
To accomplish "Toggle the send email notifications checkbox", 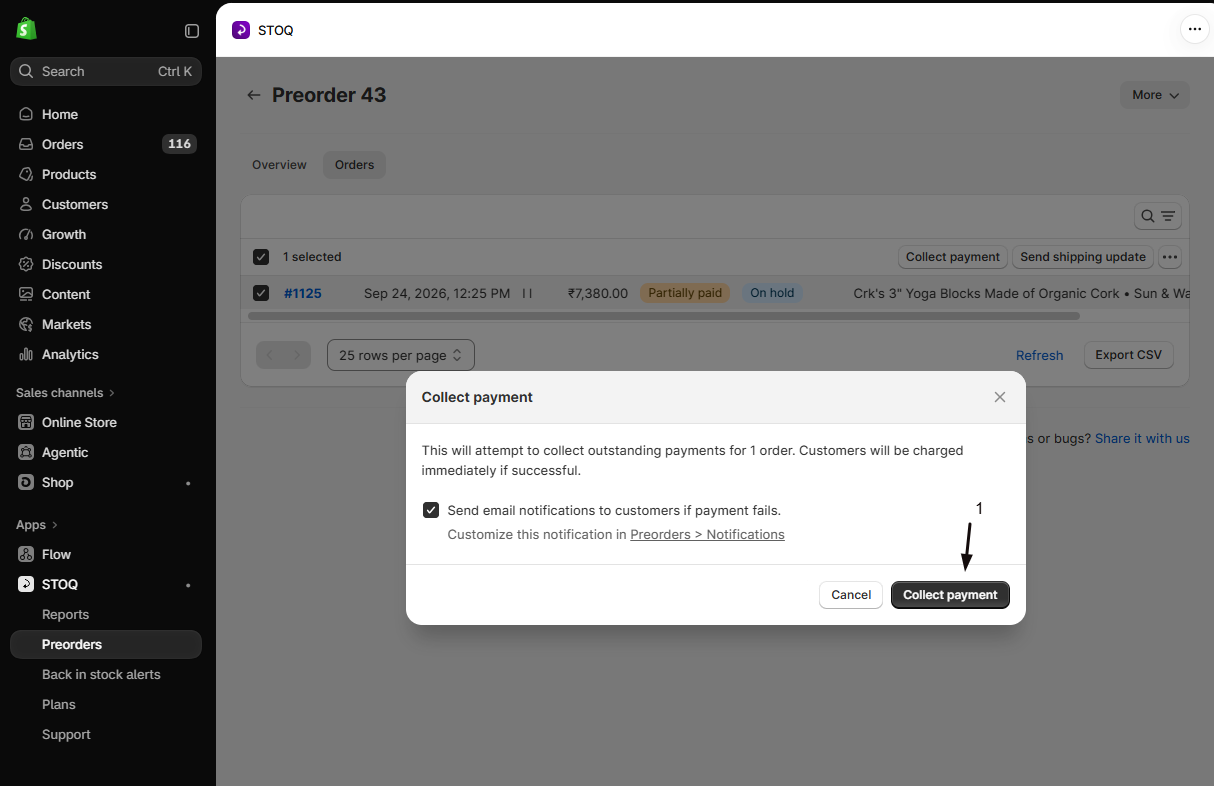I will click(431, 510).
